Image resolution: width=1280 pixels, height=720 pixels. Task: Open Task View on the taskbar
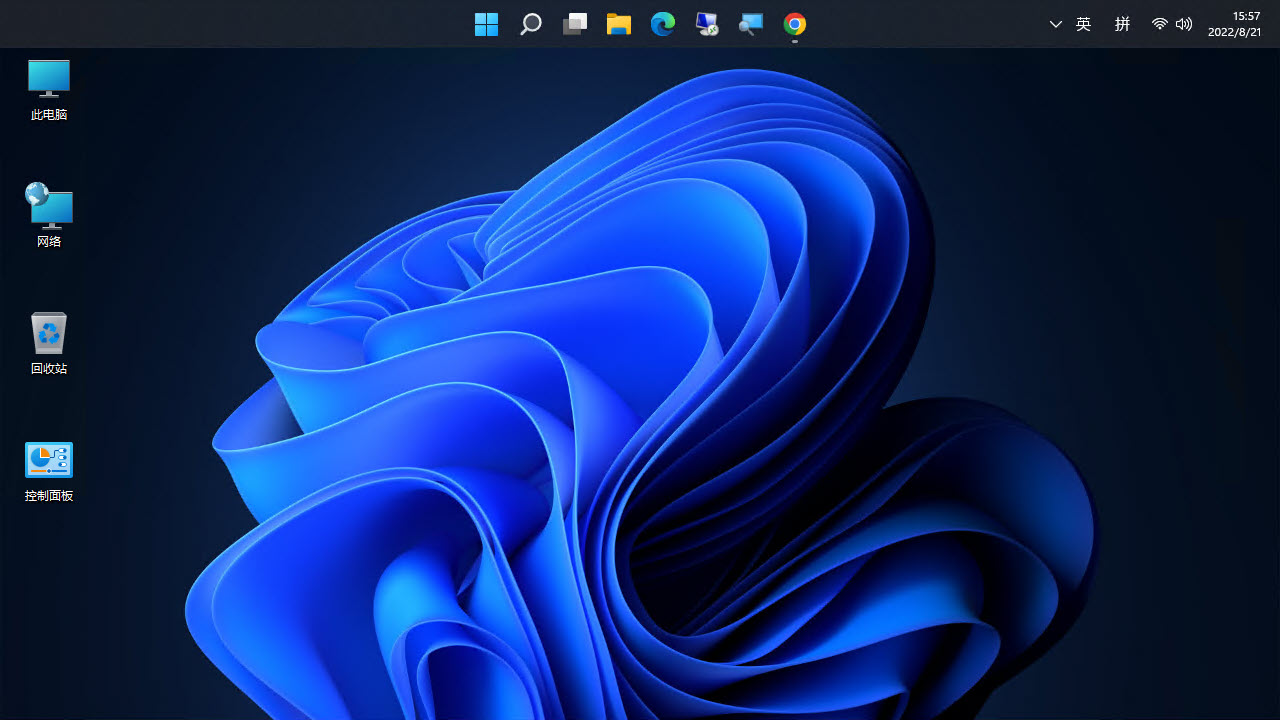(x=575, y=24)
